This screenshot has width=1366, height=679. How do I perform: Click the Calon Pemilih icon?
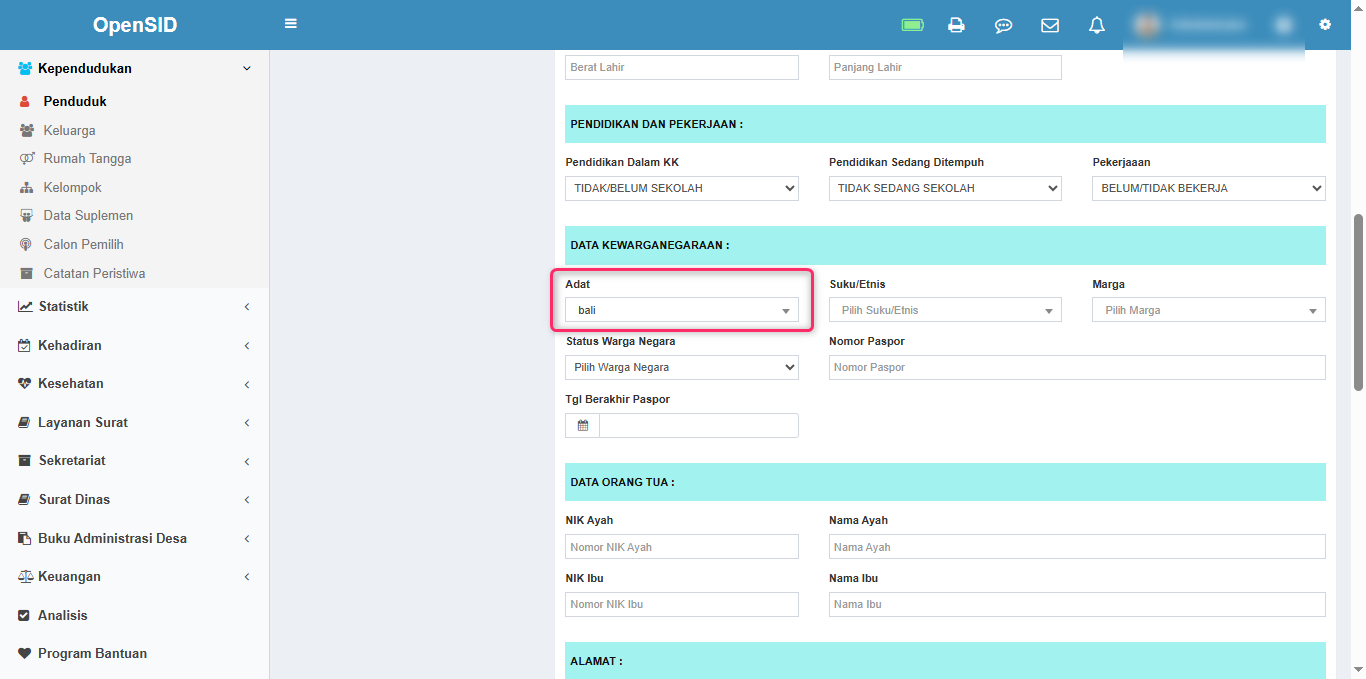25,245
